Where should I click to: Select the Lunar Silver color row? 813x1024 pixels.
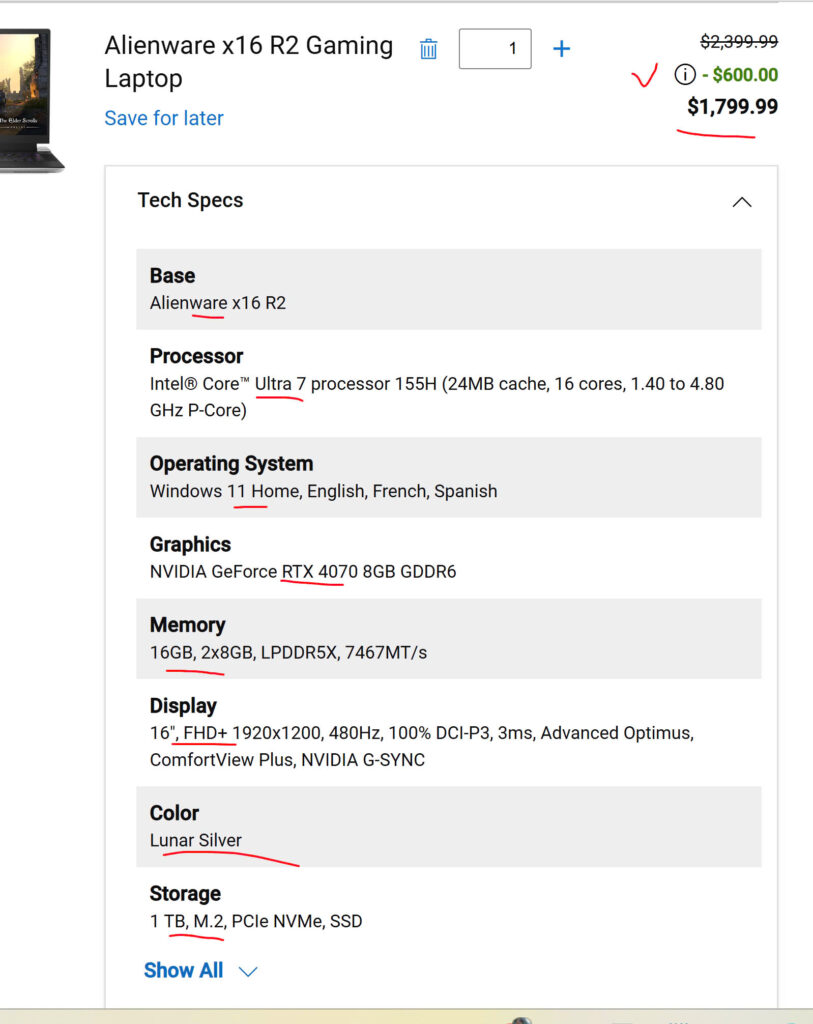449,827
